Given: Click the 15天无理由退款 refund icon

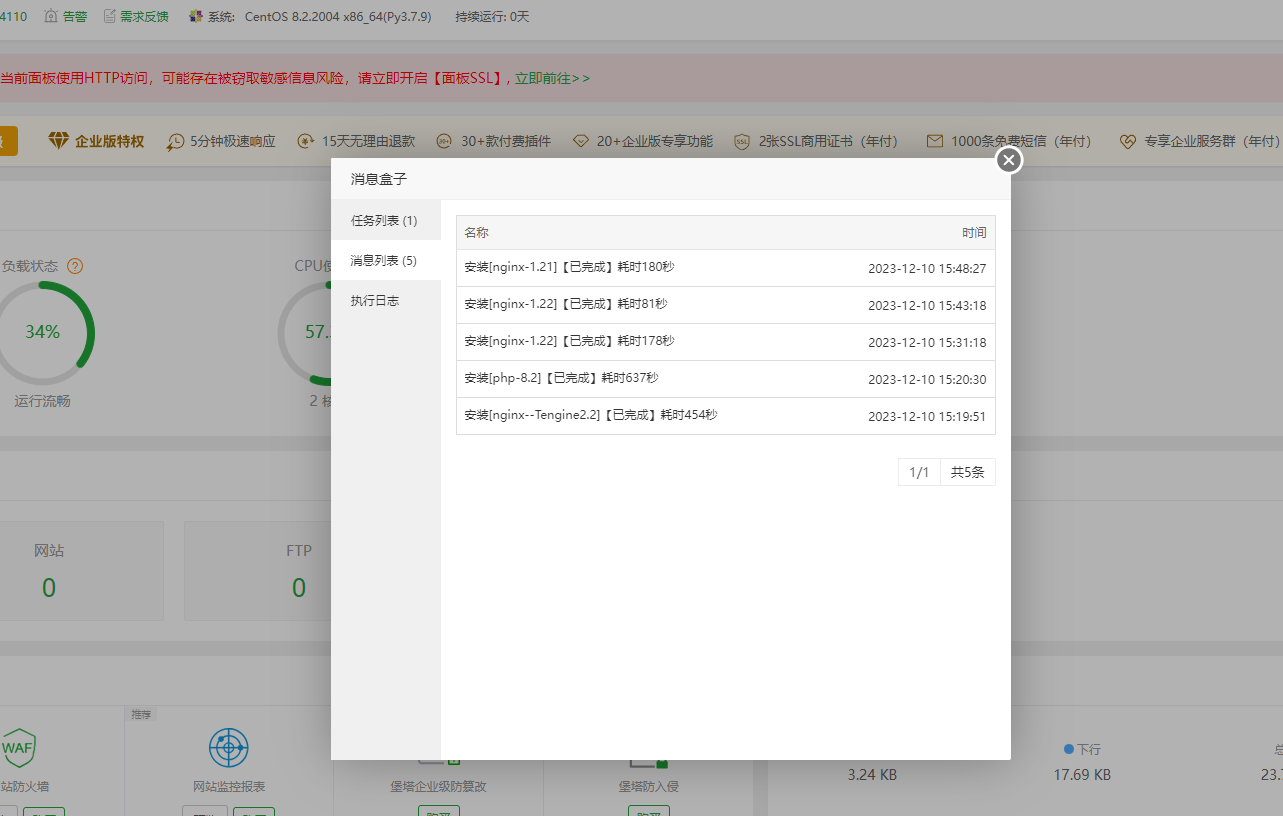Looking at the screenshot, I should [x=306, y=141].
